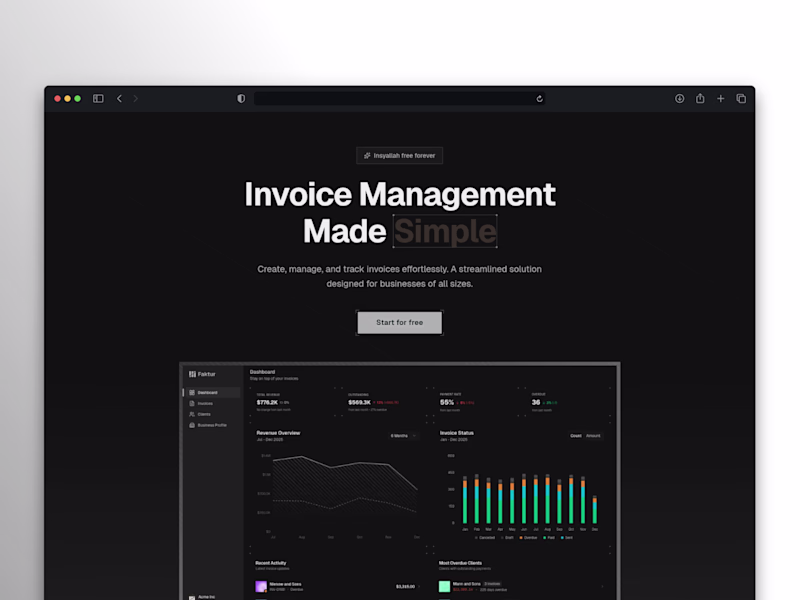Go forward with the browser forward arrow

[136, 98]
